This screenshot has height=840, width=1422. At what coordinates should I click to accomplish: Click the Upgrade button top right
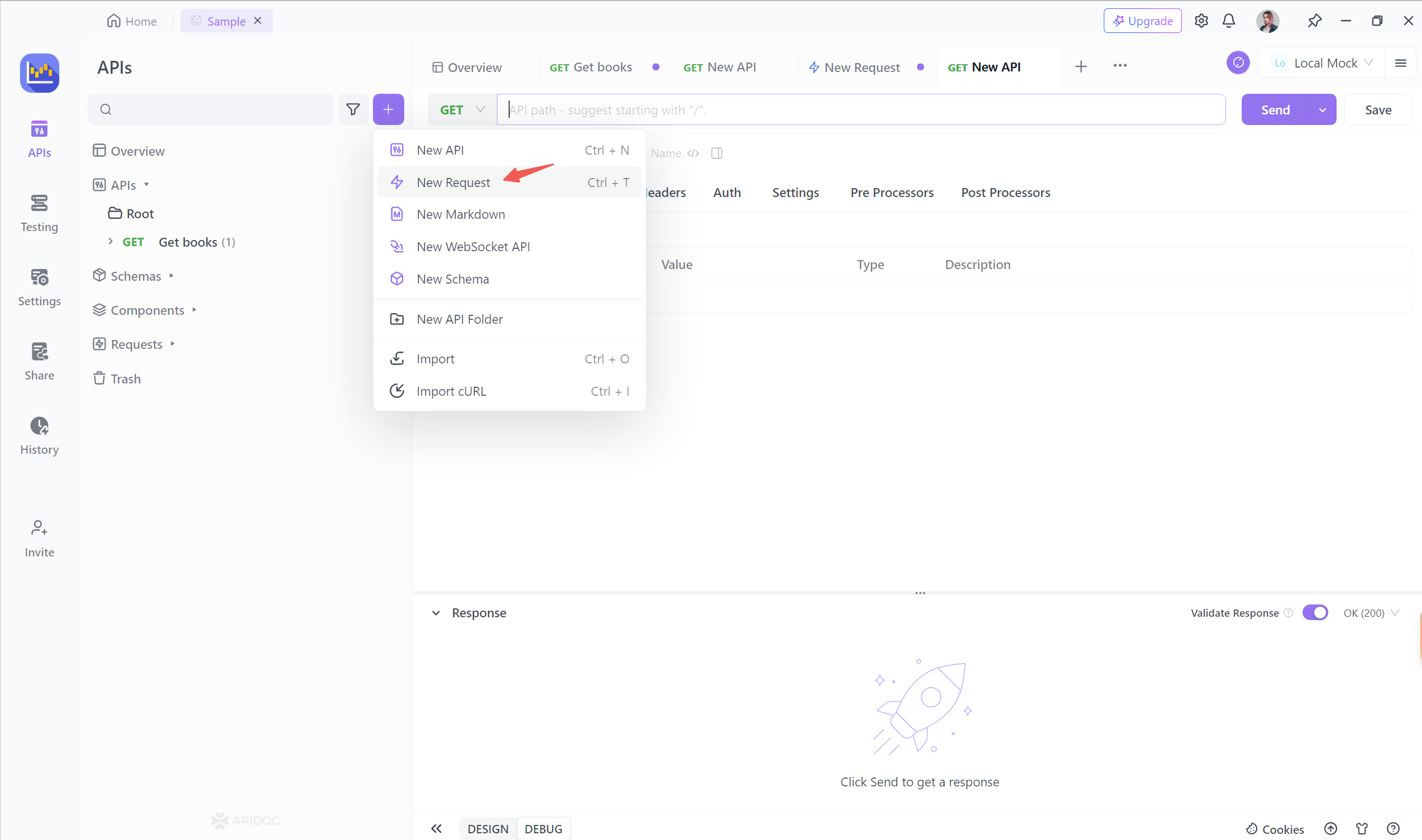[x=1144, y=21]
